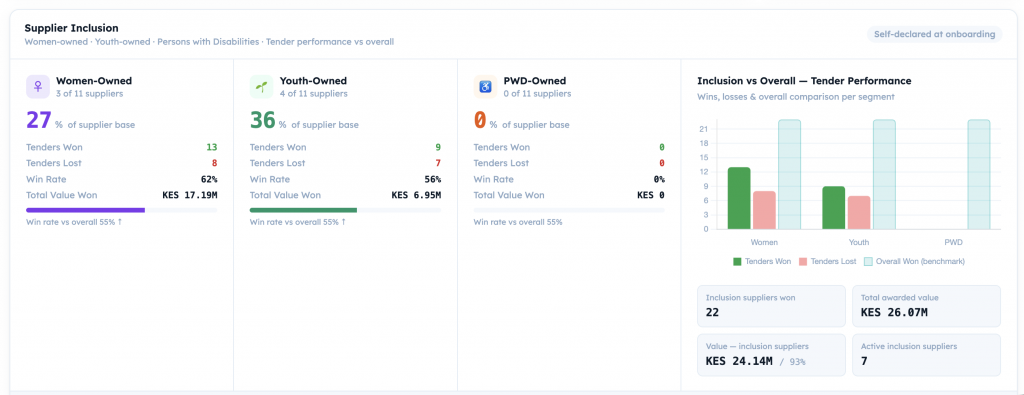Click the PWD-Owned 'KES 0' total value

click(650, 195)
